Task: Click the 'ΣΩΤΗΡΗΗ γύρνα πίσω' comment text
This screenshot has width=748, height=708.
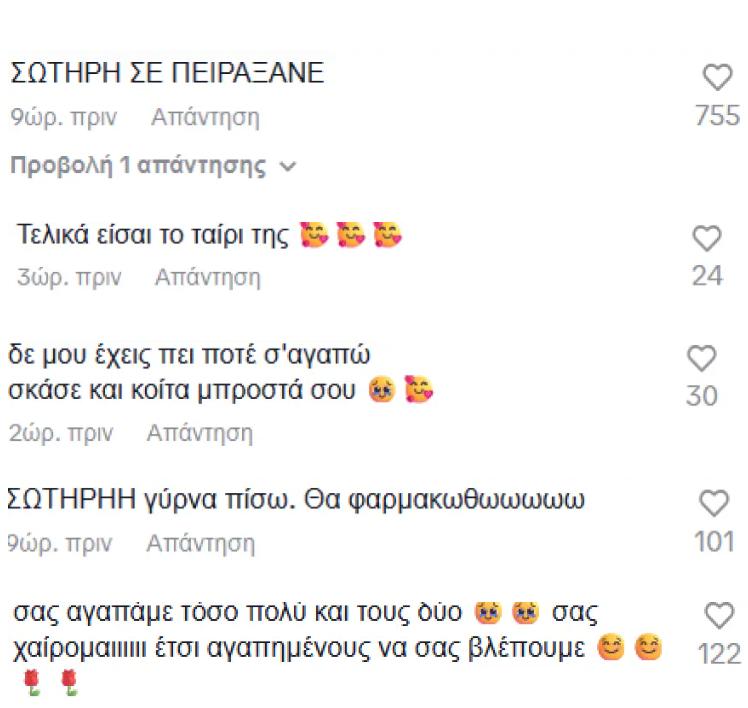Action: (x=295, y=499)
